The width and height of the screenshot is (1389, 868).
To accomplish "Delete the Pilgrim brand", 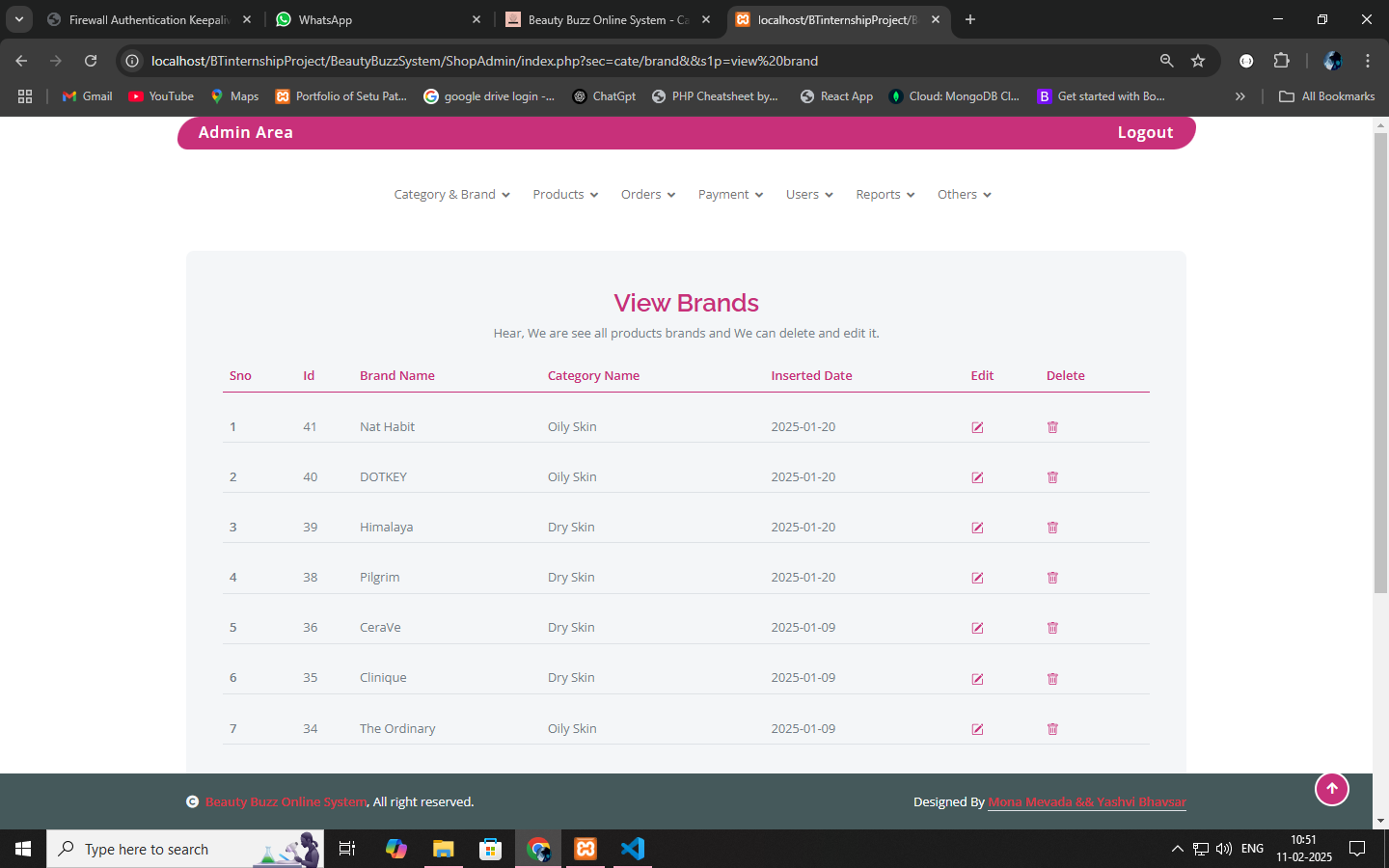I will 1052,578.
